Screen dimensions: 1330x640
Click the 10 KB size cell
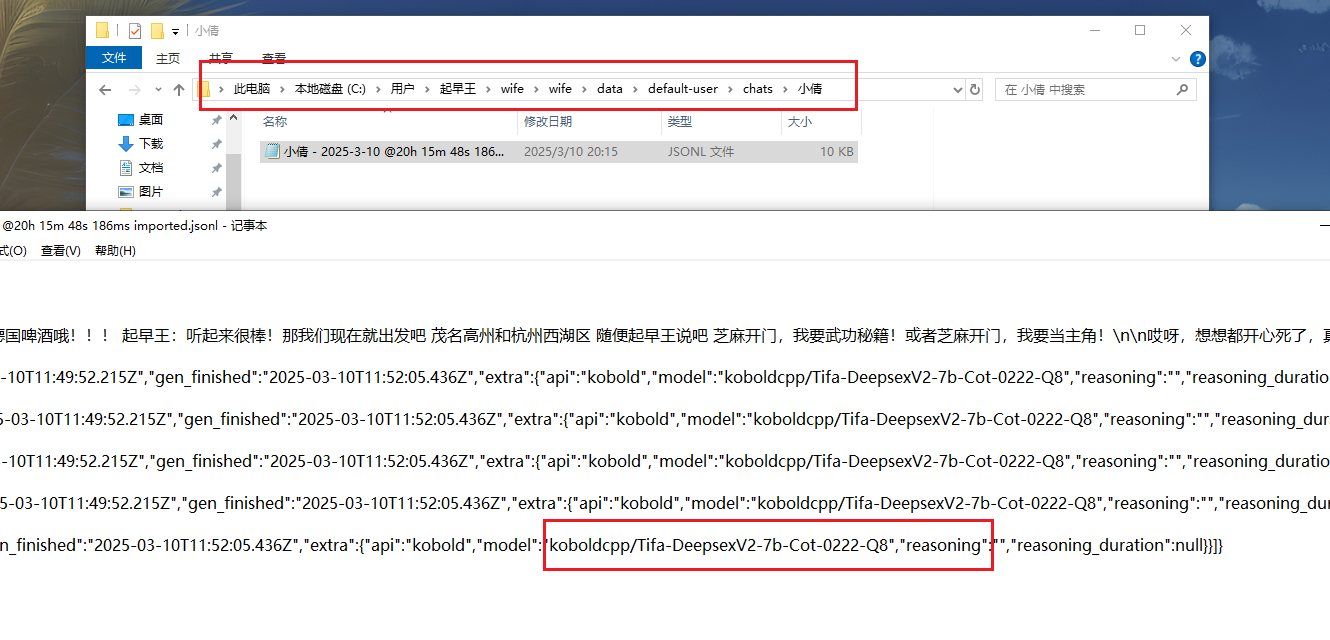837,152
